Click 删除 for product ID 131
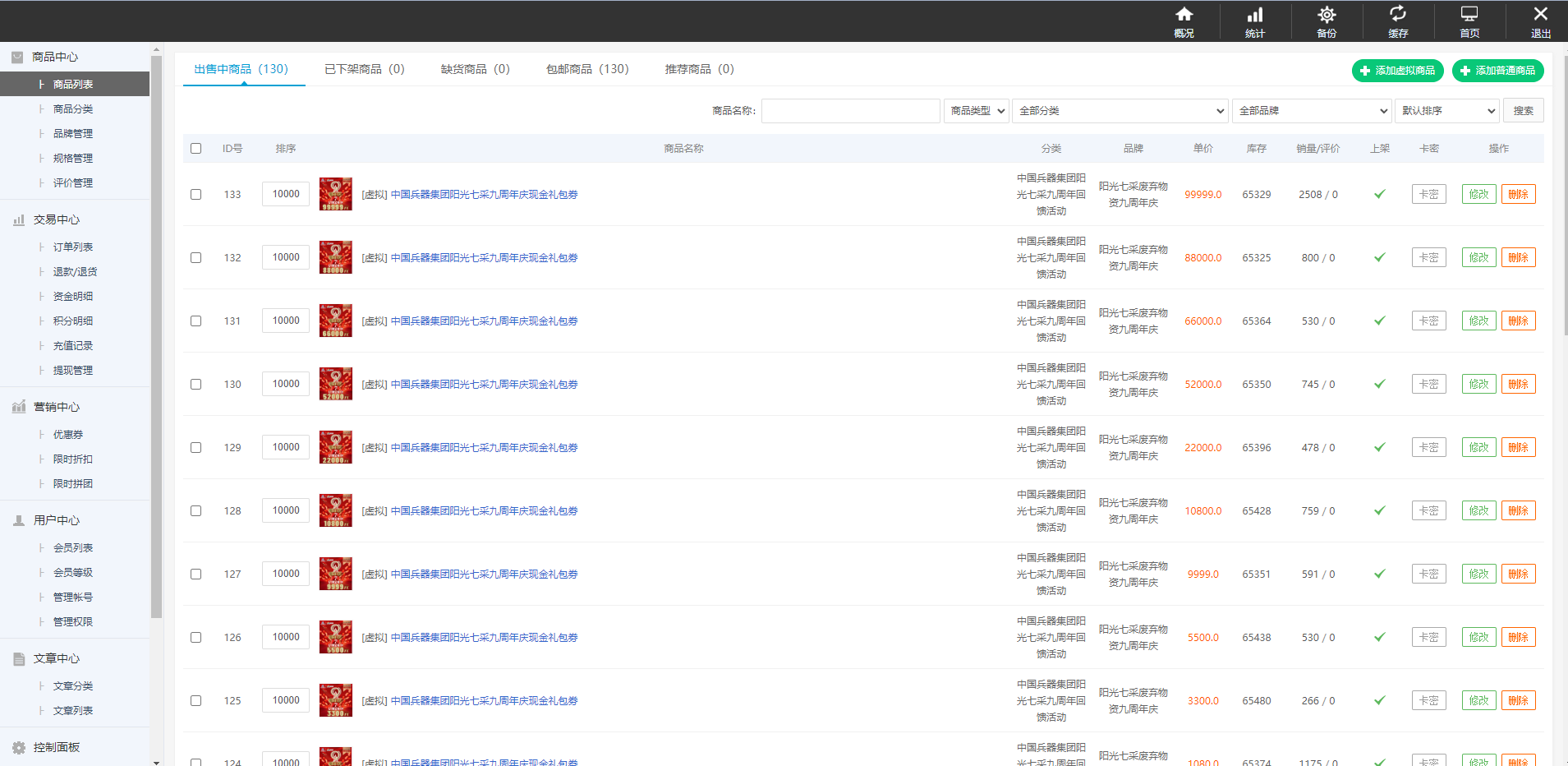Screen dimensions: 1568x766 pyautogui.click(x=1518, y=321)
